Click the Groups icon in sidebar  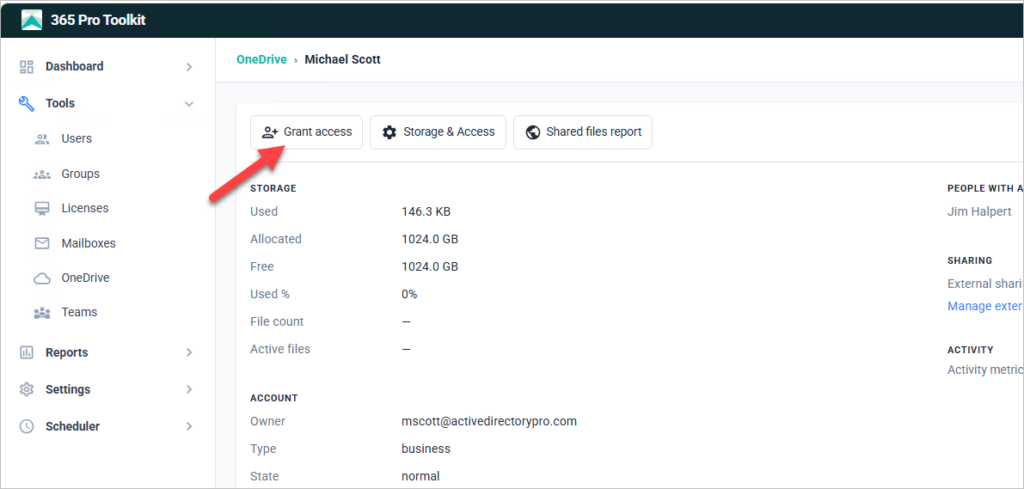pos(42,174)
